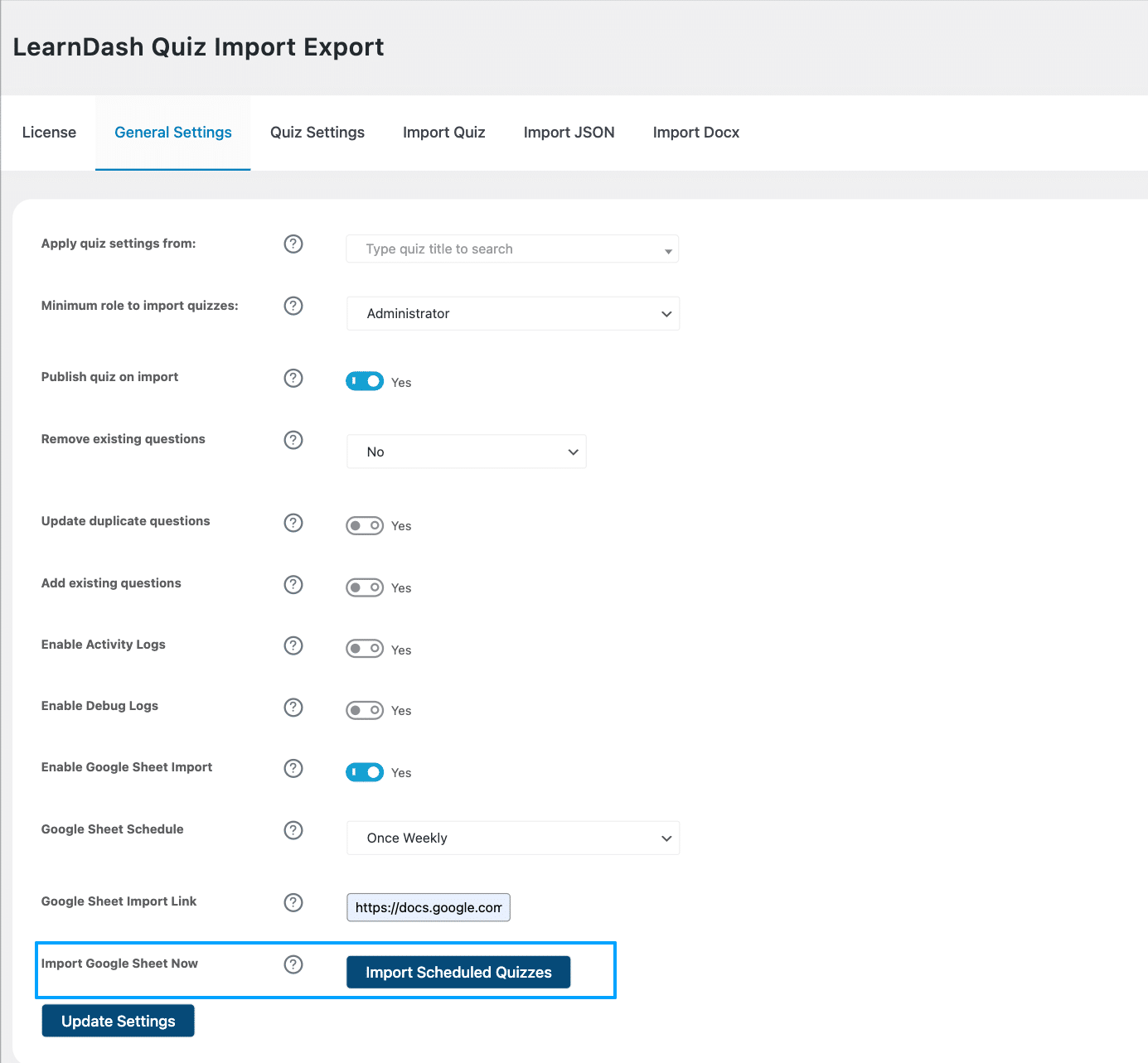Image resolution: width=1148 pixels, height=1063 pixels.
Task: Click the Publish quiz on import label
Action: coord(109,377)
